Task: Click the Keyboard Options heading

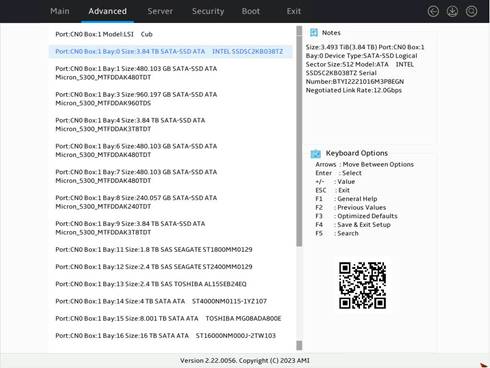Action: (x=357, y=153)
